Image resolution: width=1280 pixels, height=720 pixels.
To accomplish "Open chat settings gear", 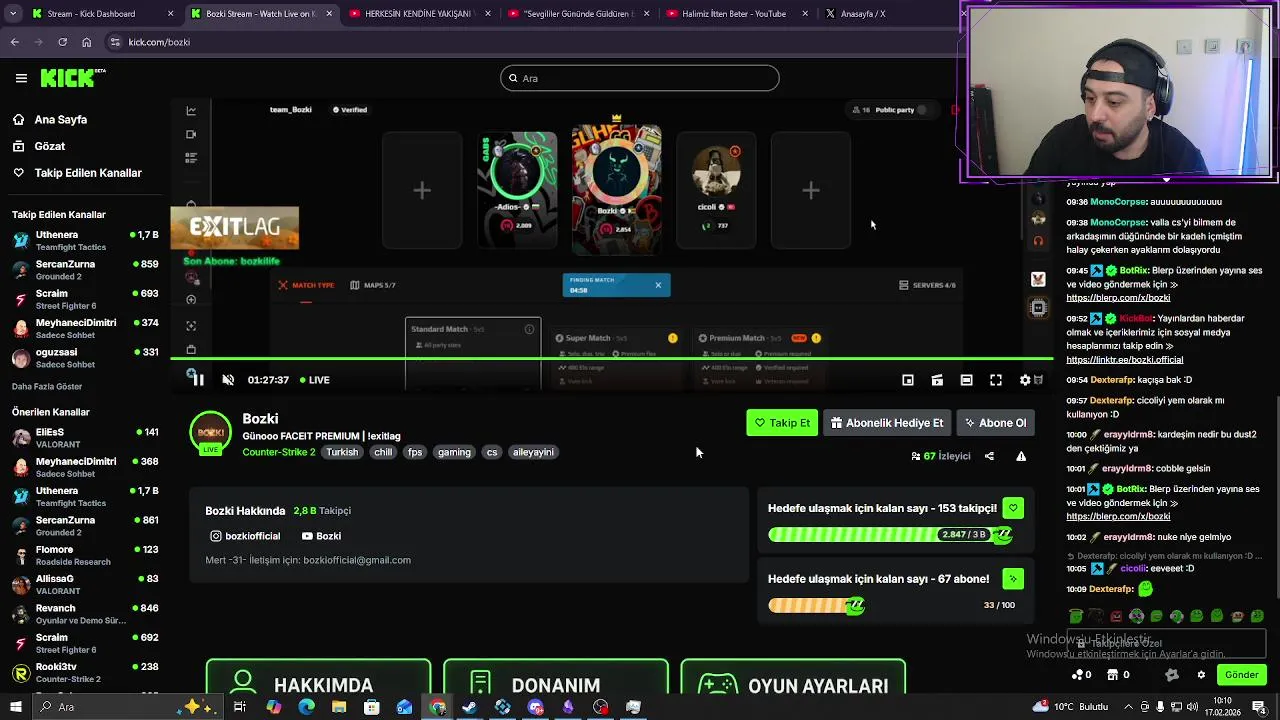I will [1201, 675].
